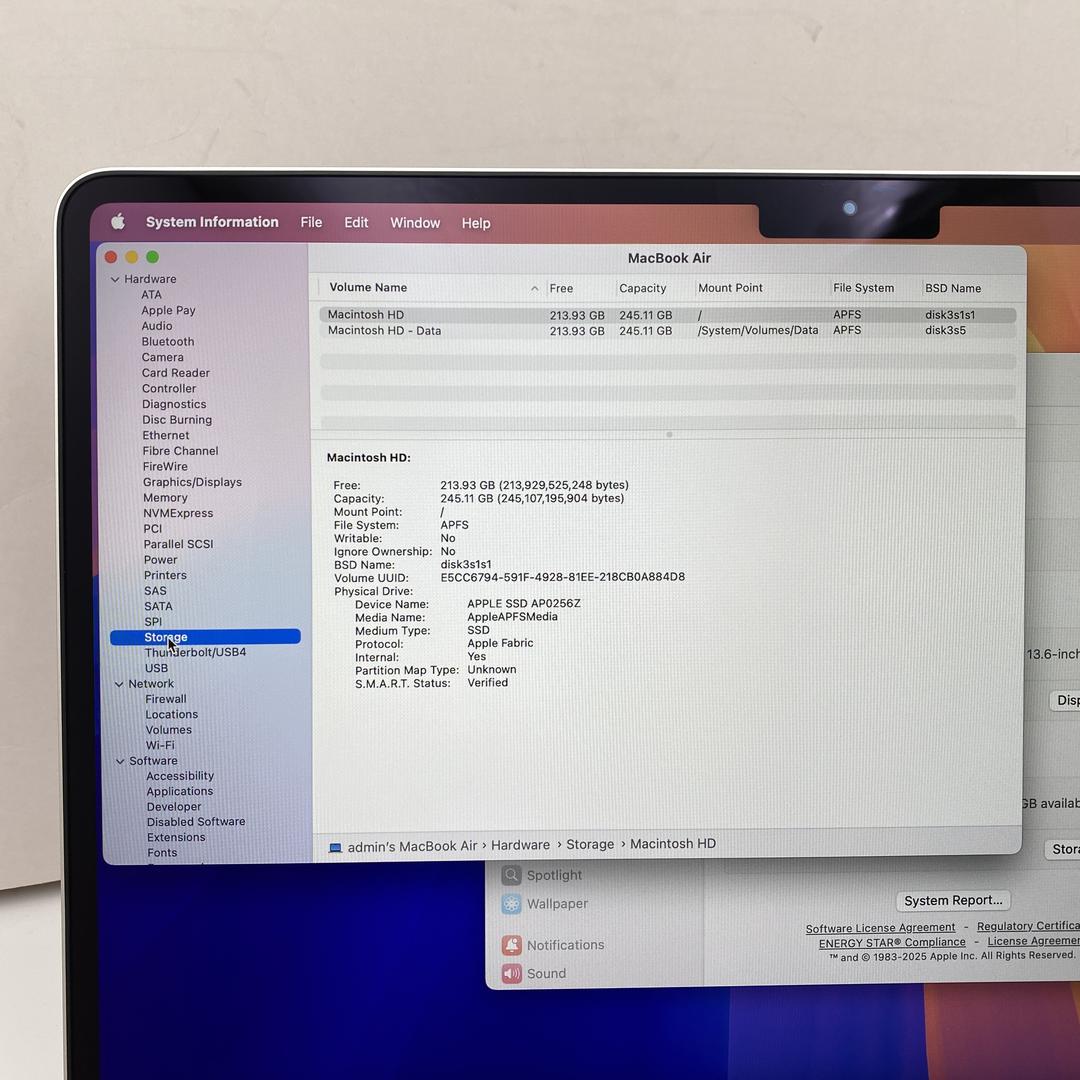Select PCI in the sidebar
1080x1080 pixels.
153,529
